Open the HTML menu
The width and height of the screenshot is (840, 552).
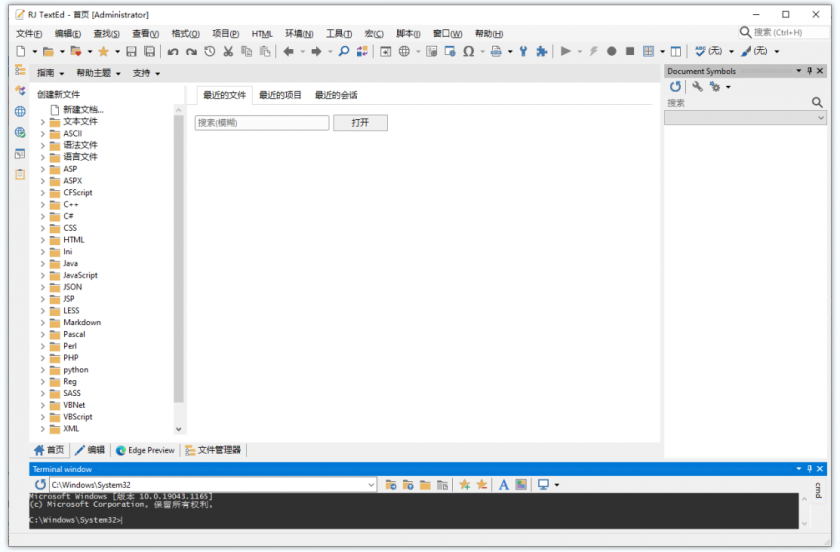(x=262, y=33)
